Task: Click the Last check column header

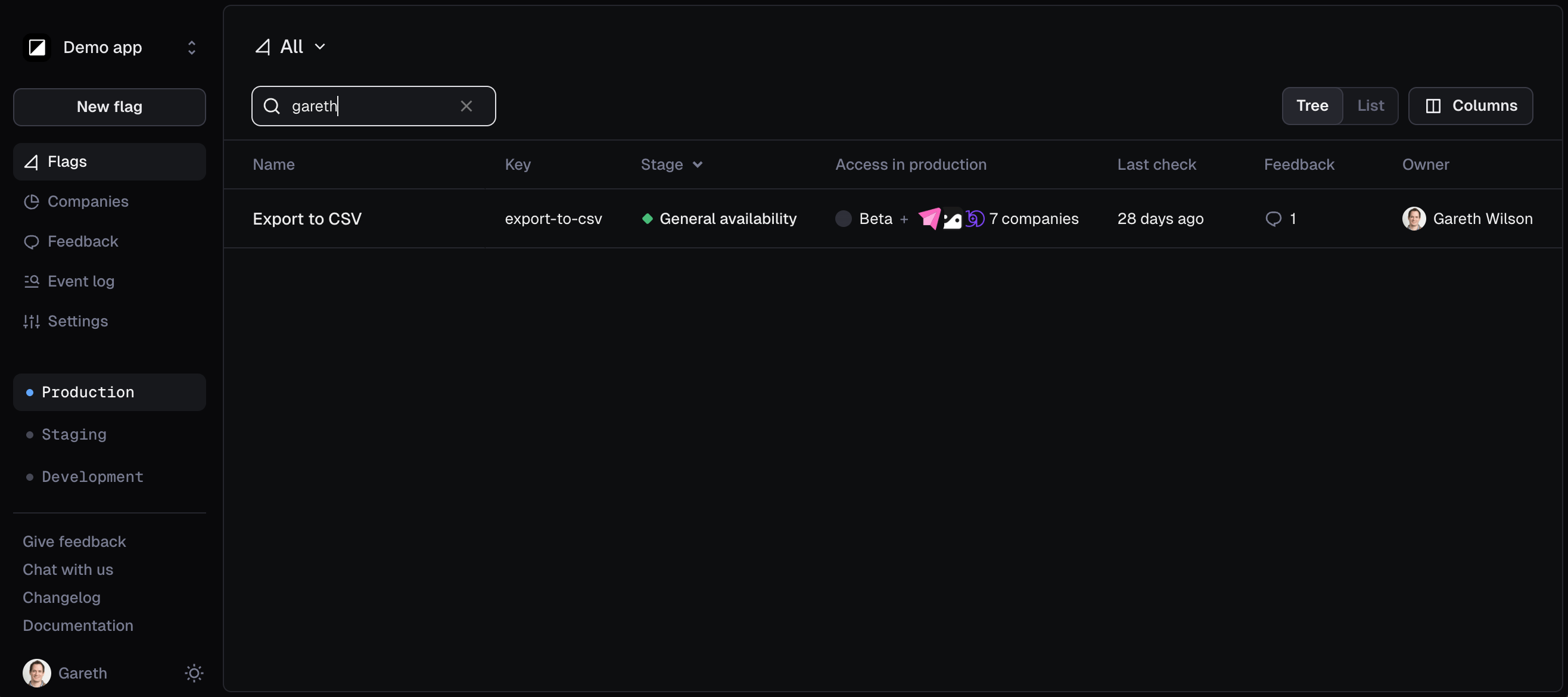Action: tap(1156, 164)
